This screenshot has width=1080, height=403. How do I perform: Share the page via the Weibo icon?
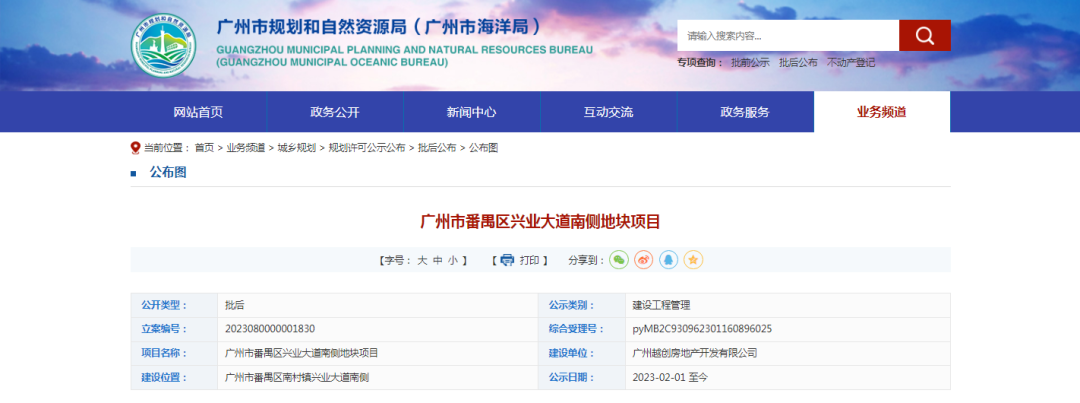tap(644, 260)
